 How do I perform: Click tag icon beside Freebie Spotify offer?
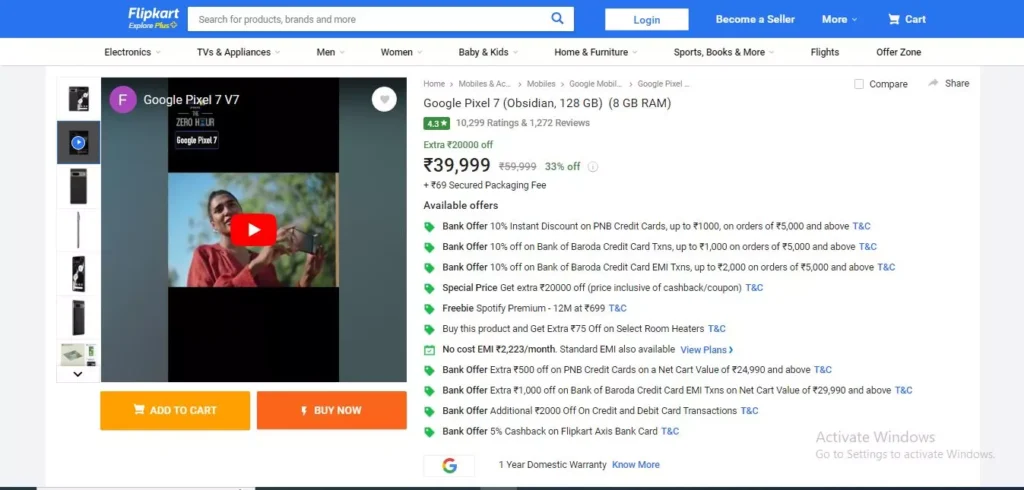tap(429, 308)
